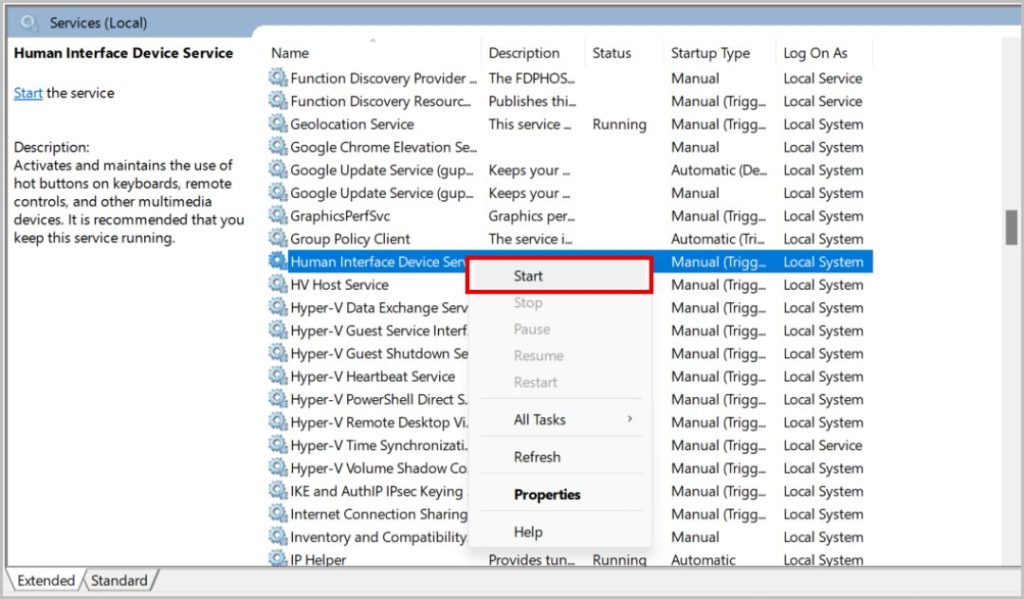Click the gear icon for Function Discovery Provider
This screenshot has width=1024, height=599.
[x=278, y=78]
